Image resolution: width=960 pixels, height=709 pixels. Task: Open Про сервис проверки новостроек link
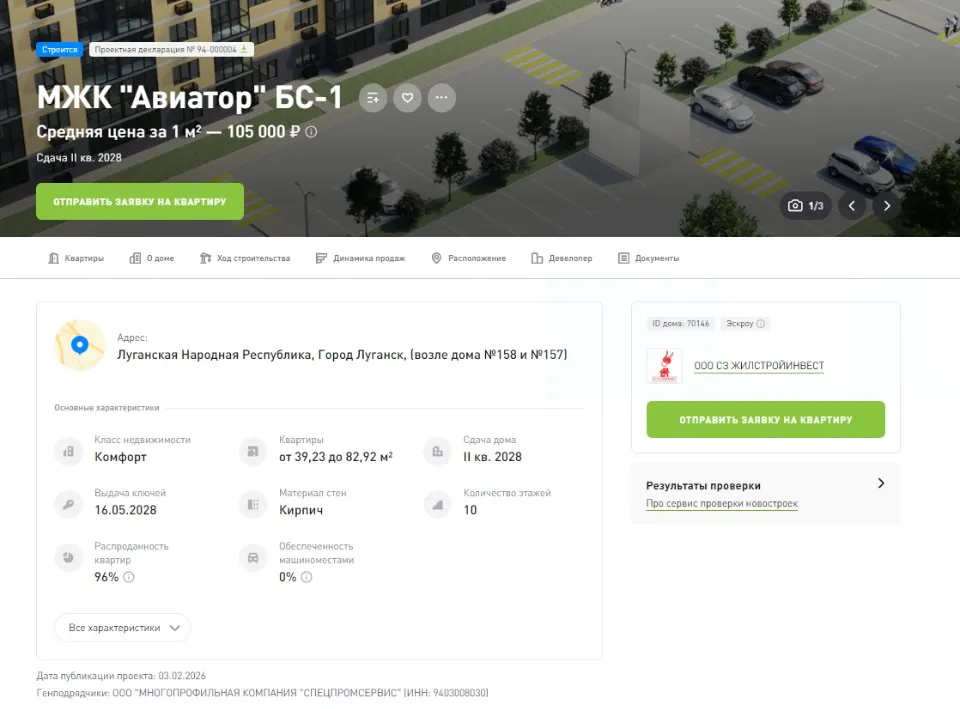tap(722, 503)
